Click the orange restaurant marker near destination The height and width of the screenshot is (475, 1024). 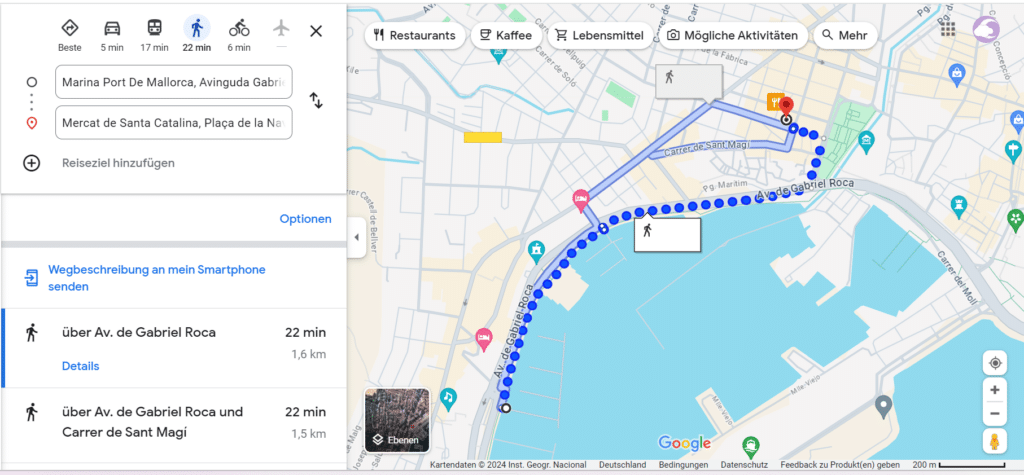774,101
